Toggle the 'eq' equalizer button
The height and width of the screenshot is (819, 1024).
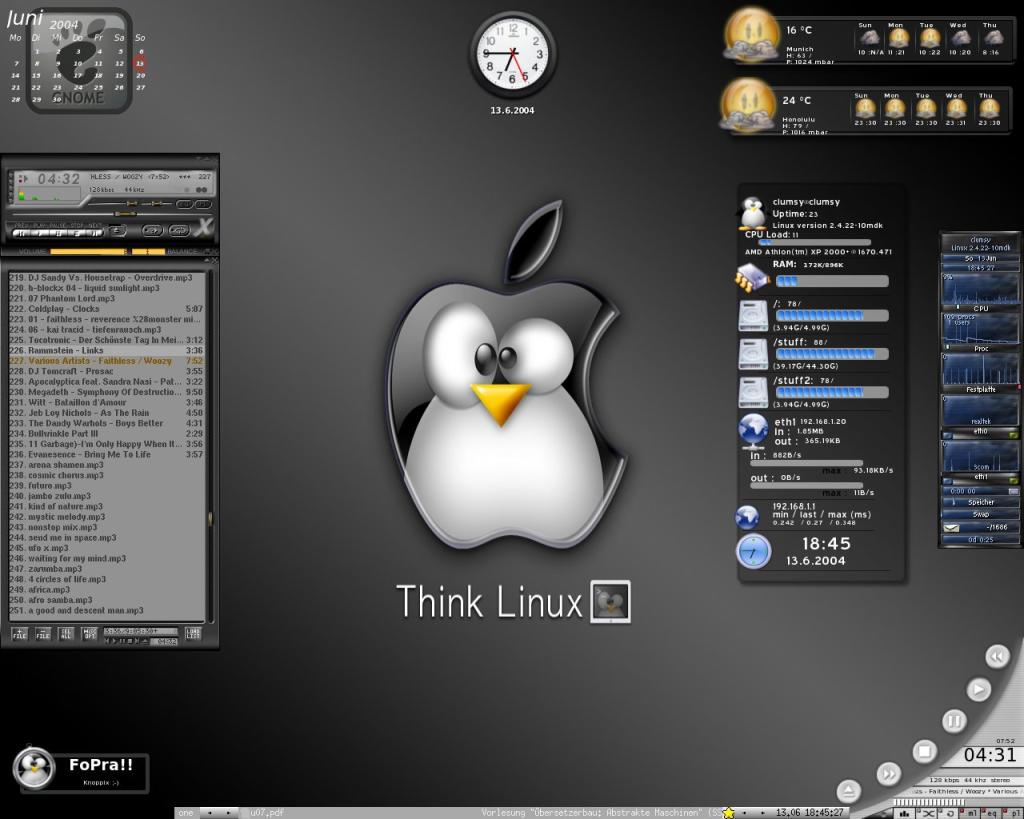click(x=992, y=813)
